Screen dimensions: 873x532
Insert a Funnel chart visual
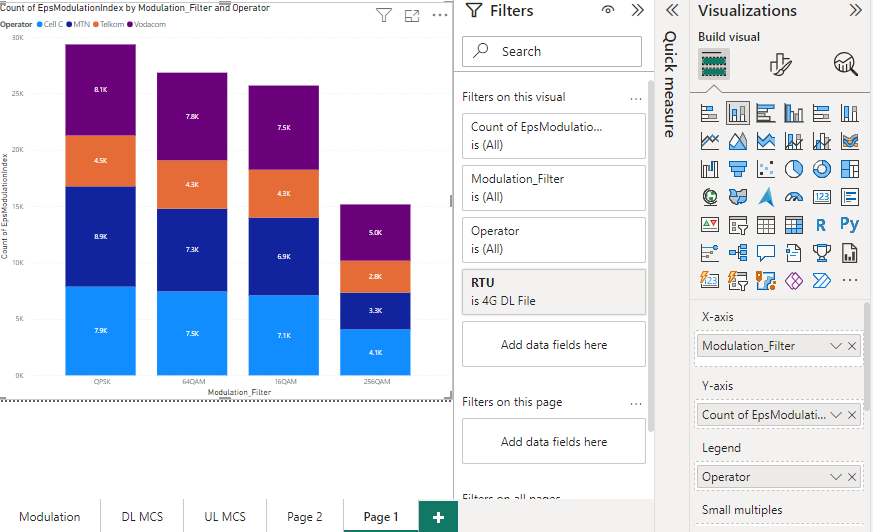(737, 169)
